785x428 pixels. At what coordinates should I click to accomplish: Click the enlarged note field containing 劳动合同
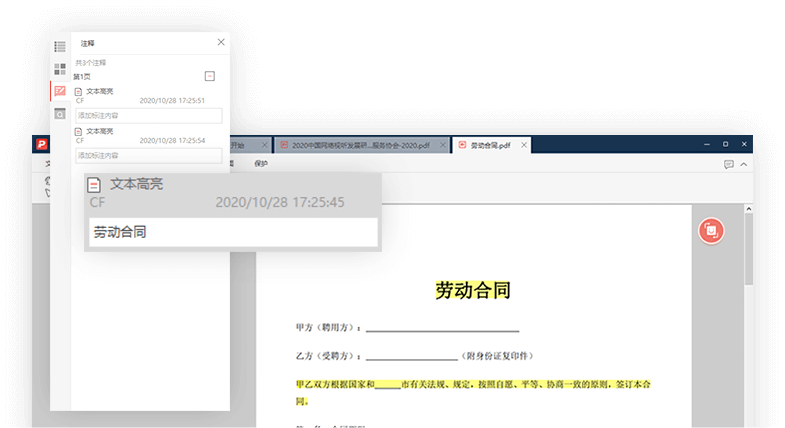click(x=232, y=232)
